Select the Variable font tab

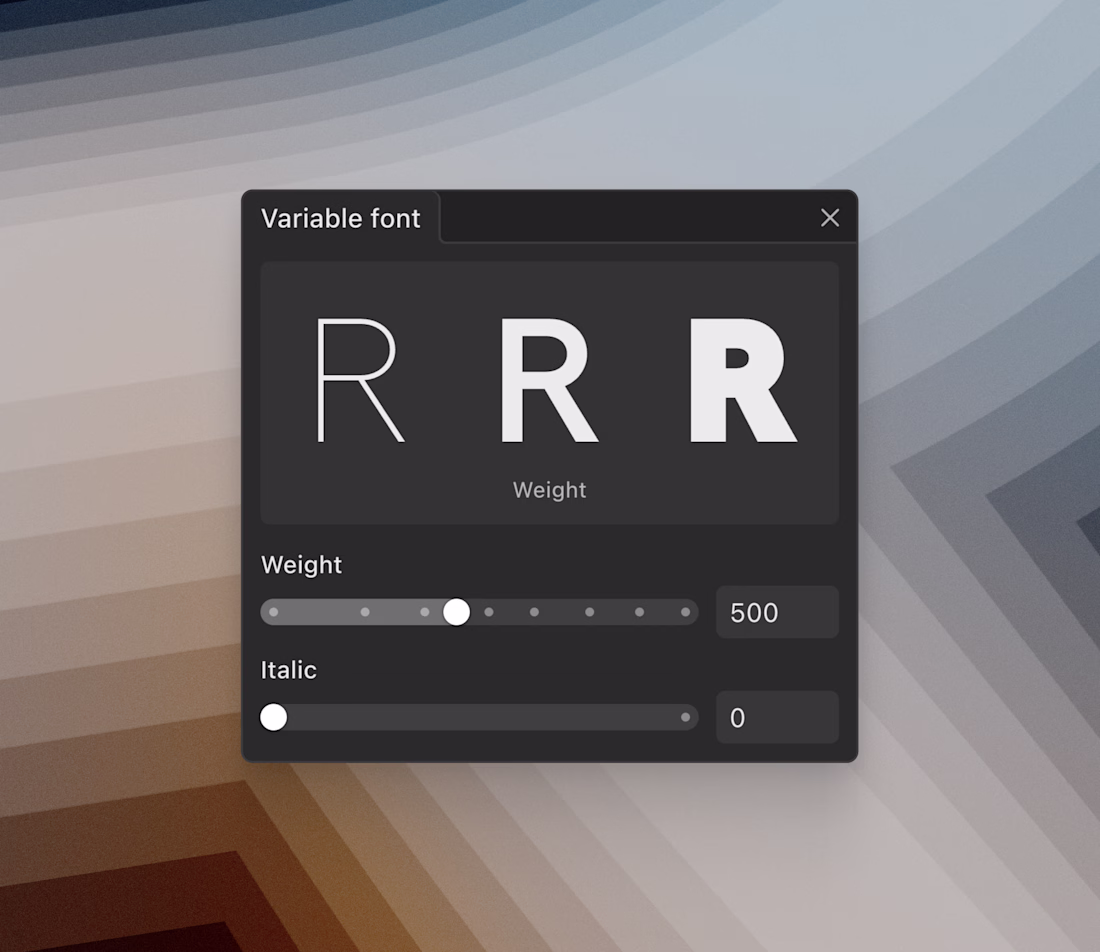(x=341, y=218)
